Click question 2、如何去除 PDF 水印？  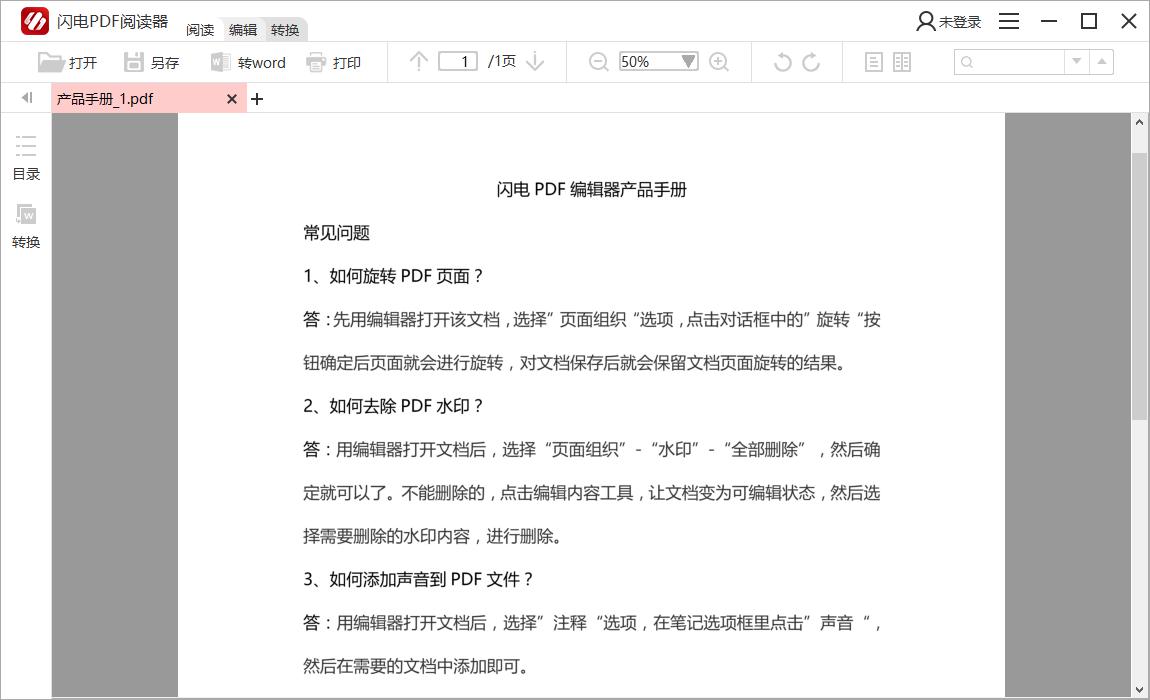coord(394,406)
